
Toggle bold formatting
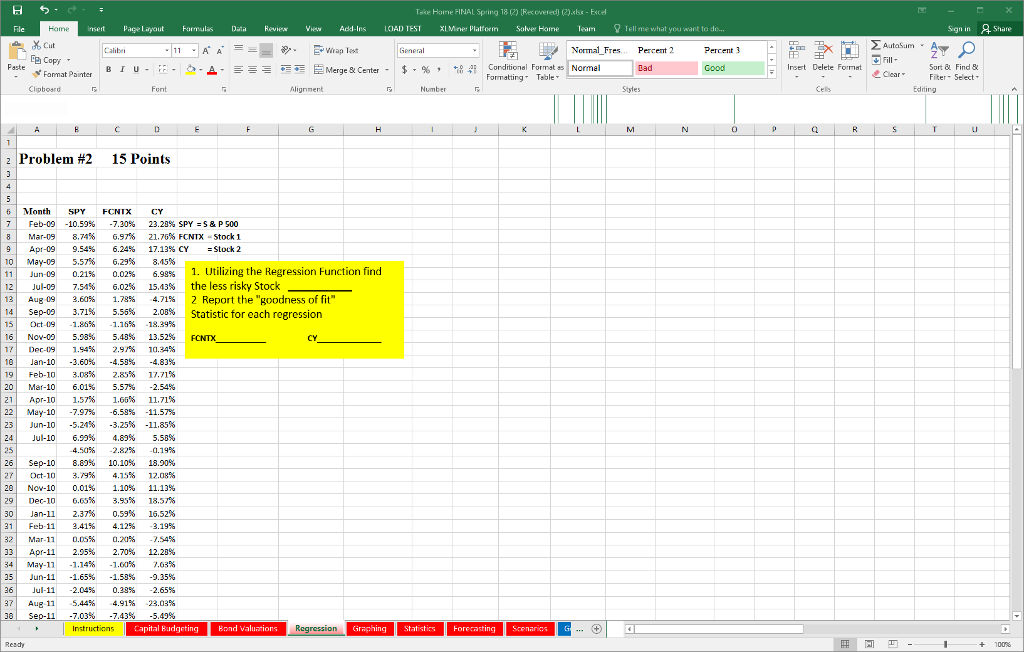pyautogui.click(x=108, y=69)
